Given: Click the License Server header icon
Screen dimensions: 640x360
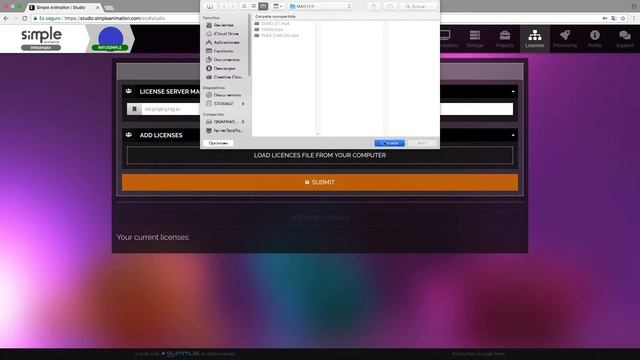Looking at the screenshot, I should 129,91.
